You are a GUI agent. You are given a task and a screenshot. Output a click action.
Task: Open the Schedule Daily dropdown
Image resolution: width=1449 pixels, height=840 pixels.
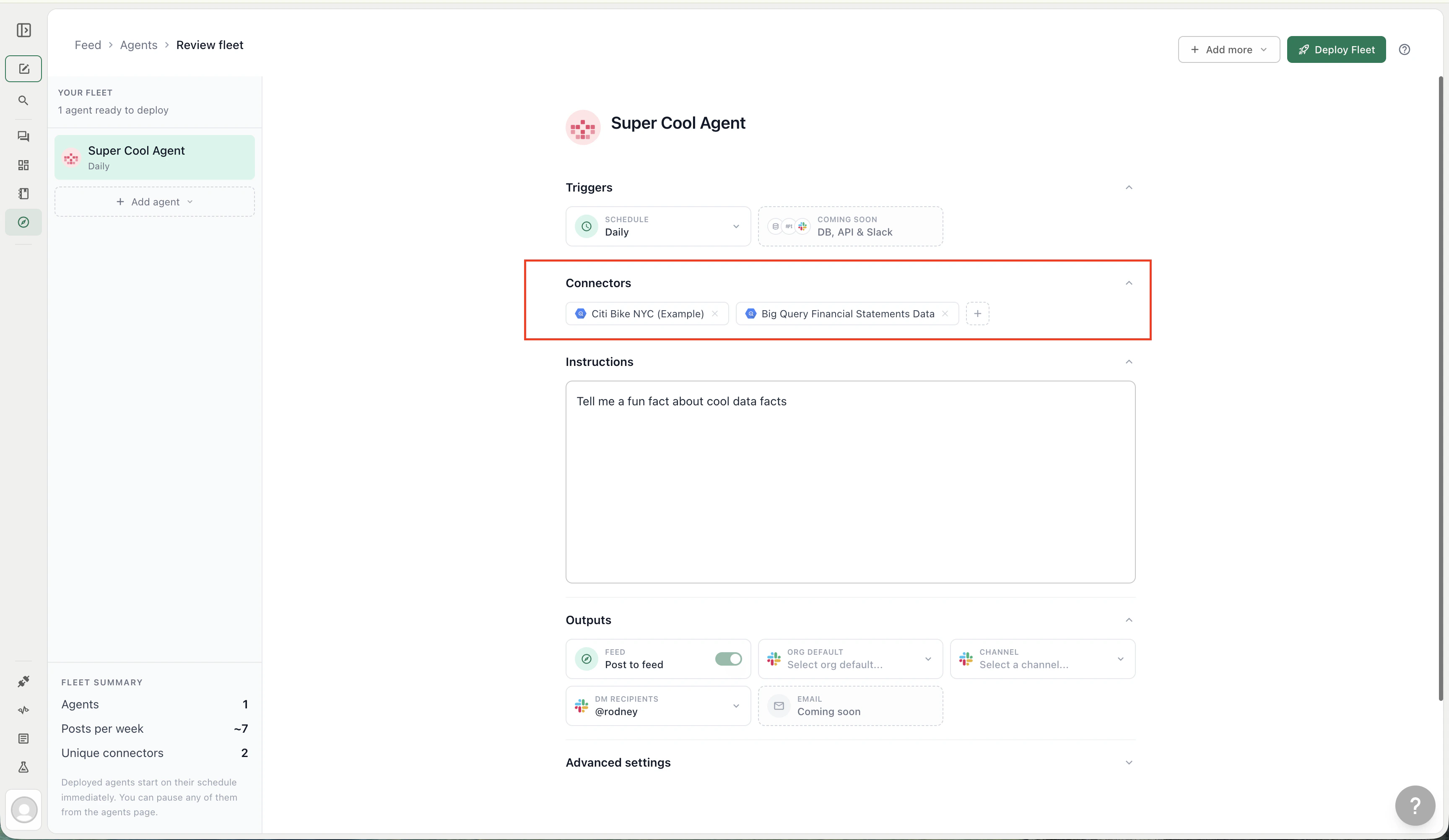(658, 226)
